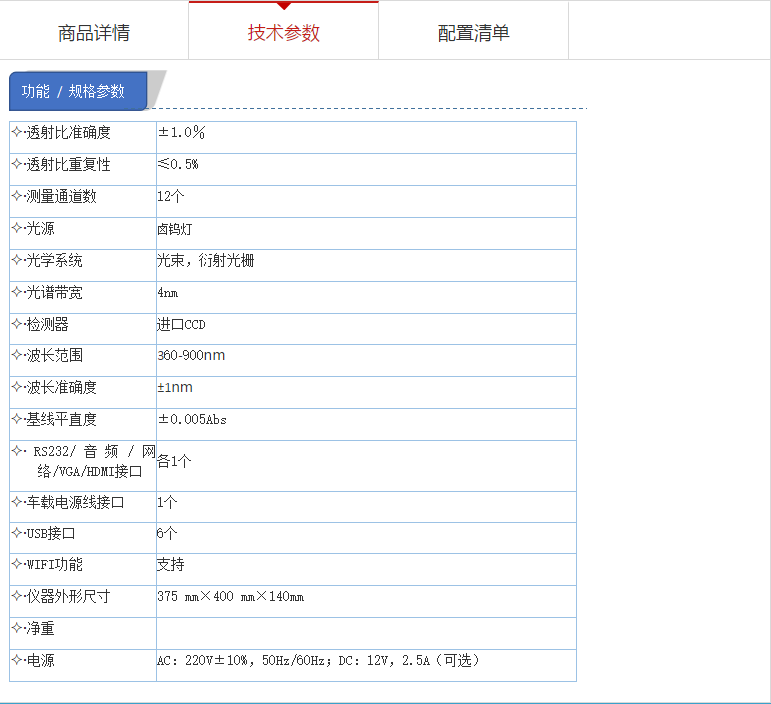Select the 仪器外形尺寸 label
The height and width of the screenshot is (704, 771).
coord(68,596)
